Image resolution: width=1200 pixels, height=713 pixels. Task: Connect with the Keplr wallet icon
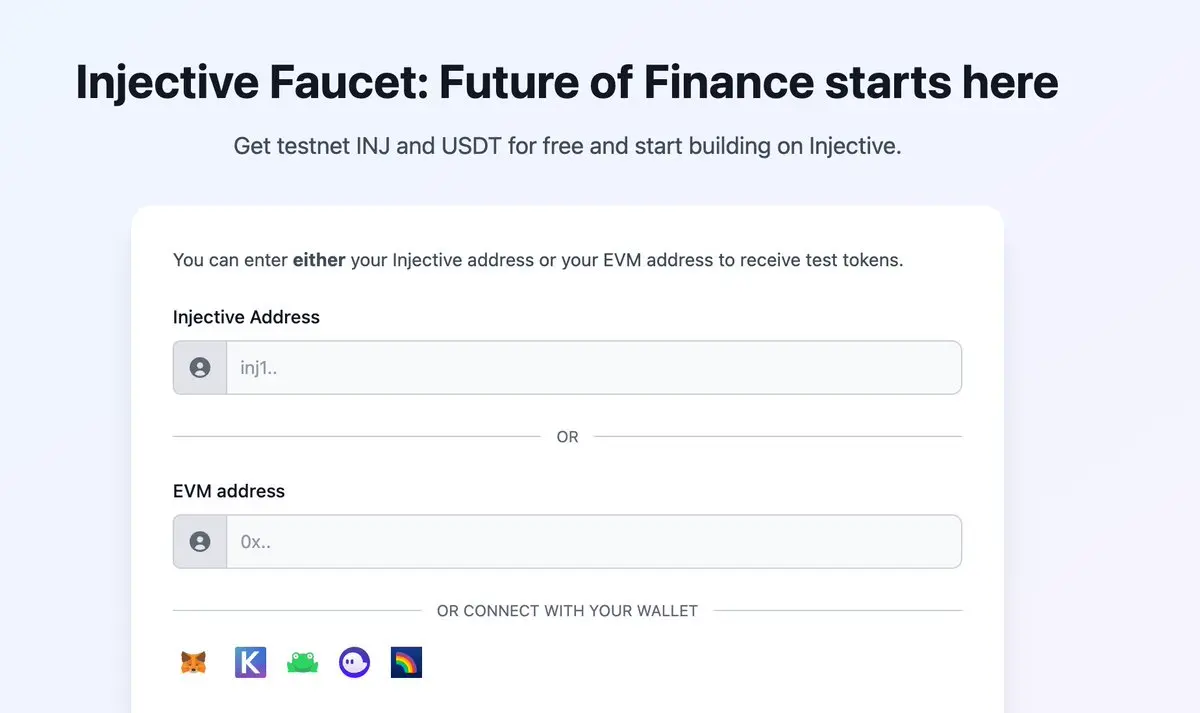pyautogui.click(x=250, y=662)
